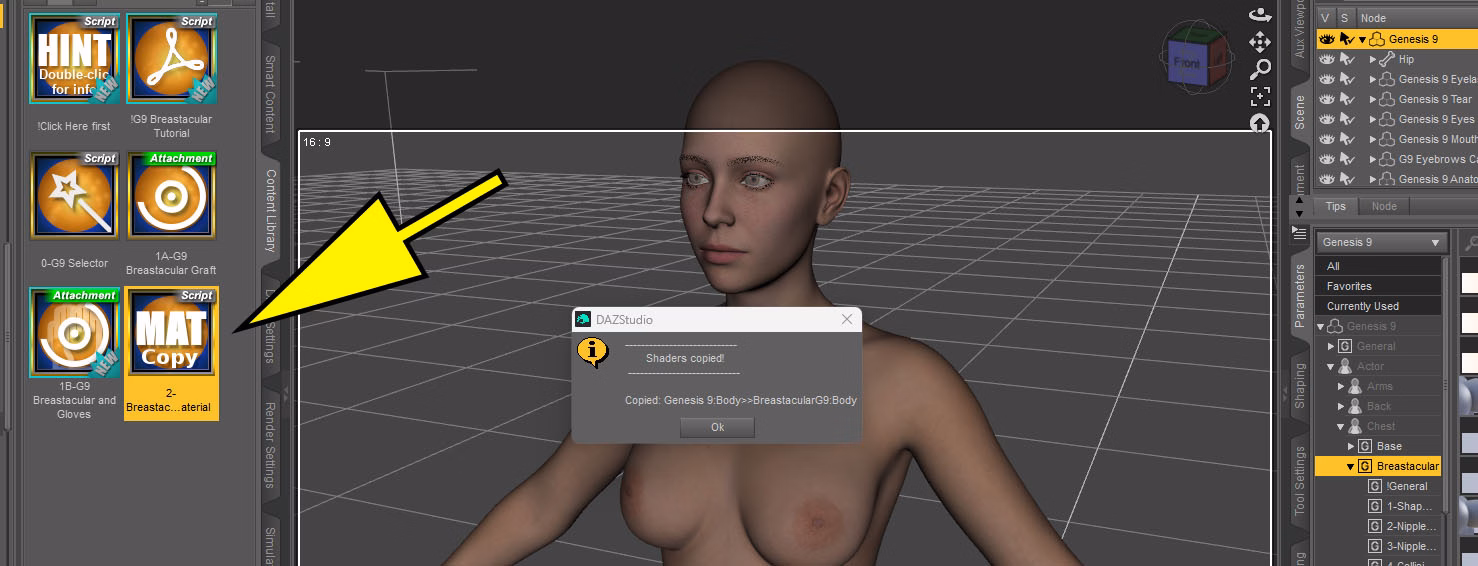Toggle selectability arrow for Genesis 9 Mouth

pos(1347,139)
